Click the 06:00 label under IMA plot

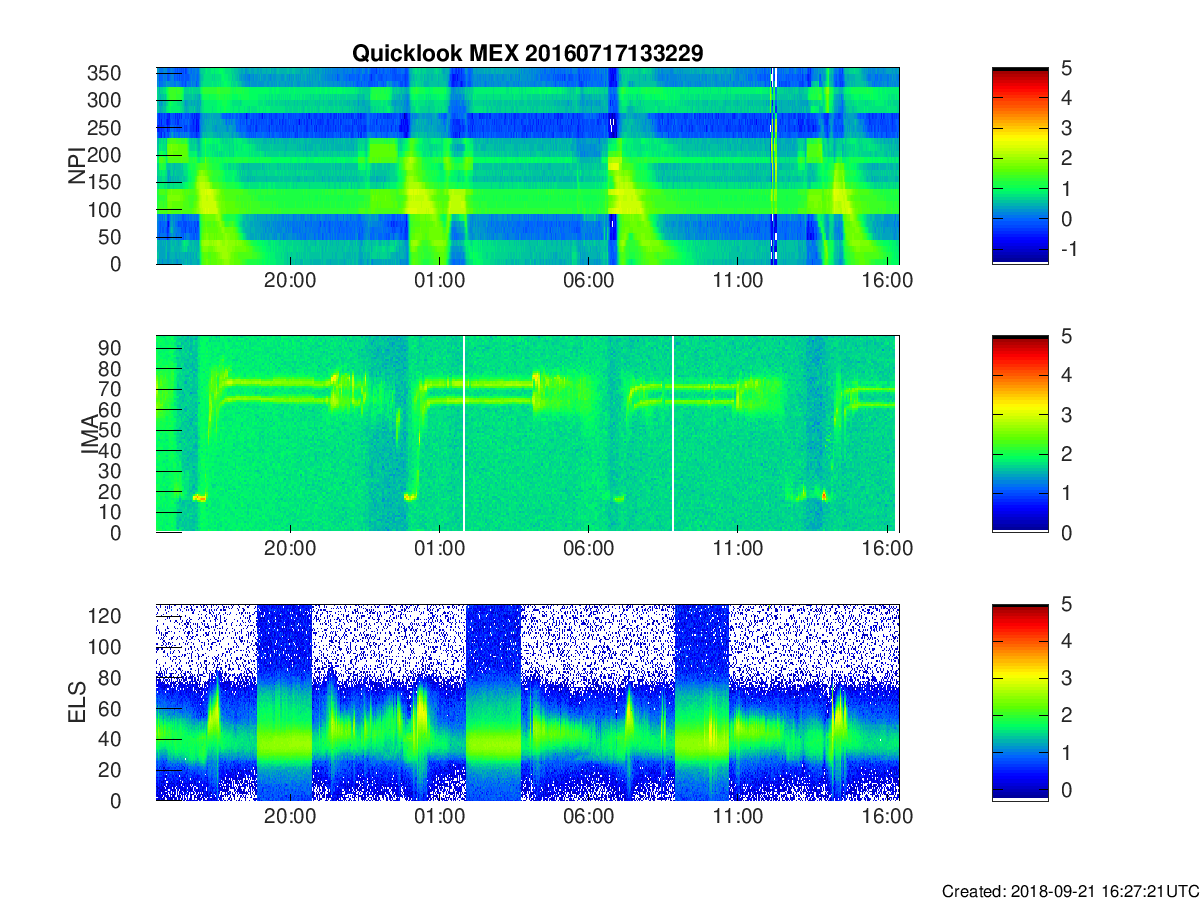pyautogui.click(x=588, y=550)
